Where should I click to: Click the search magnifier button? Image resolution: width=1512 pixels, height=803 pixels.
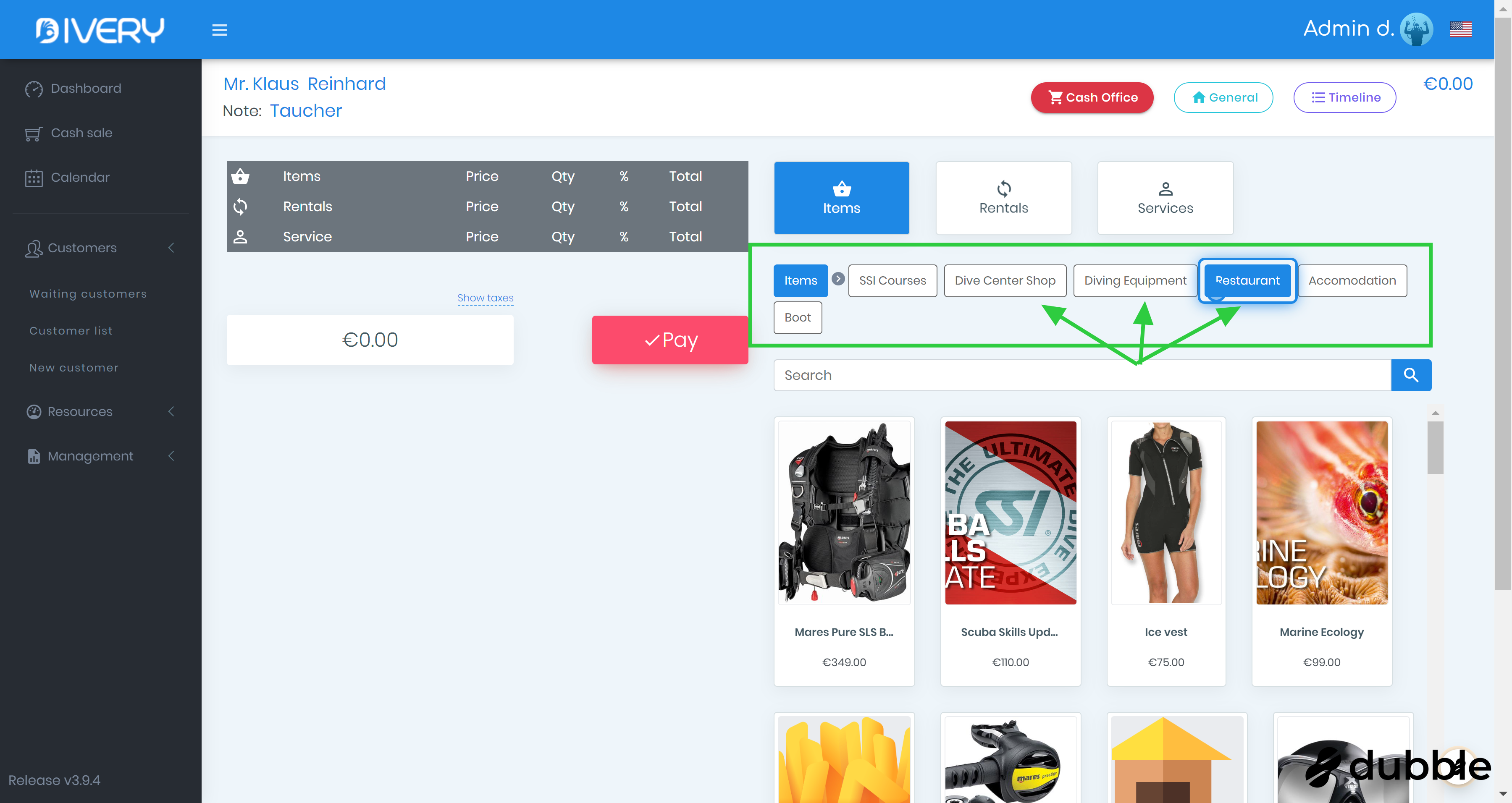coord(1410,375)
